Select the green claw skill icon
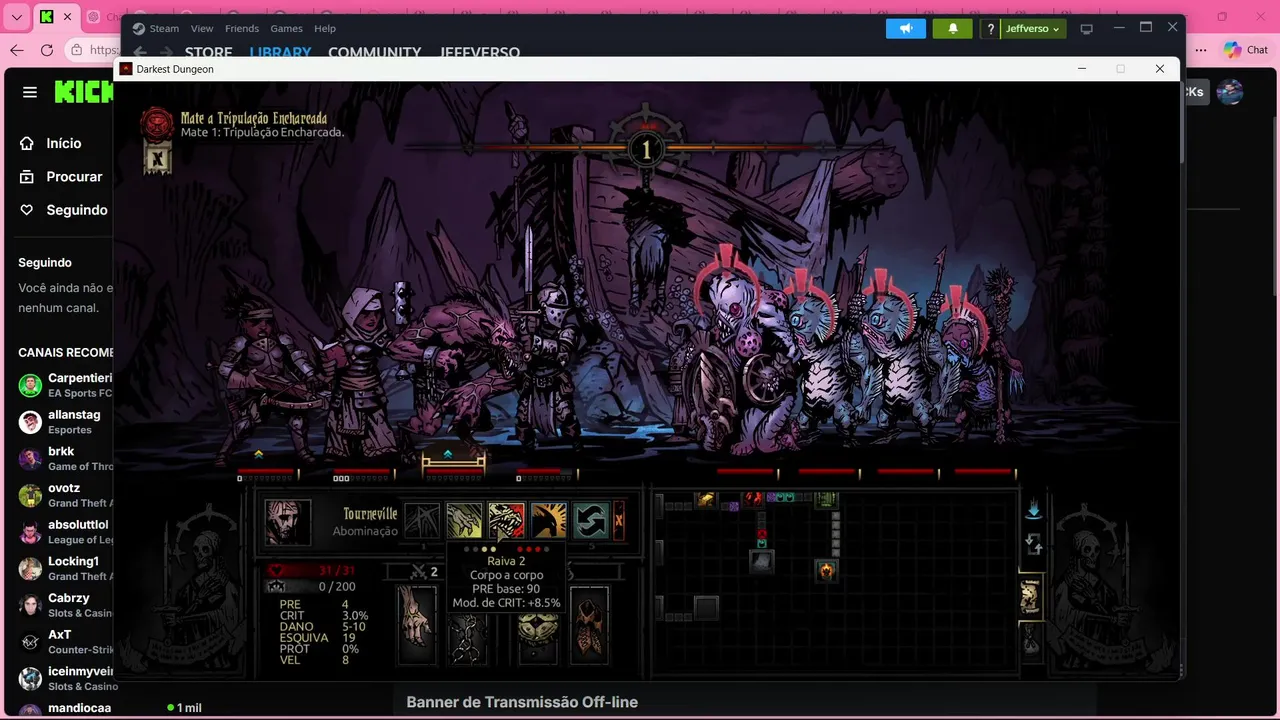The width and height of the screenshot is (1280, 720). (x=464, y=521)
